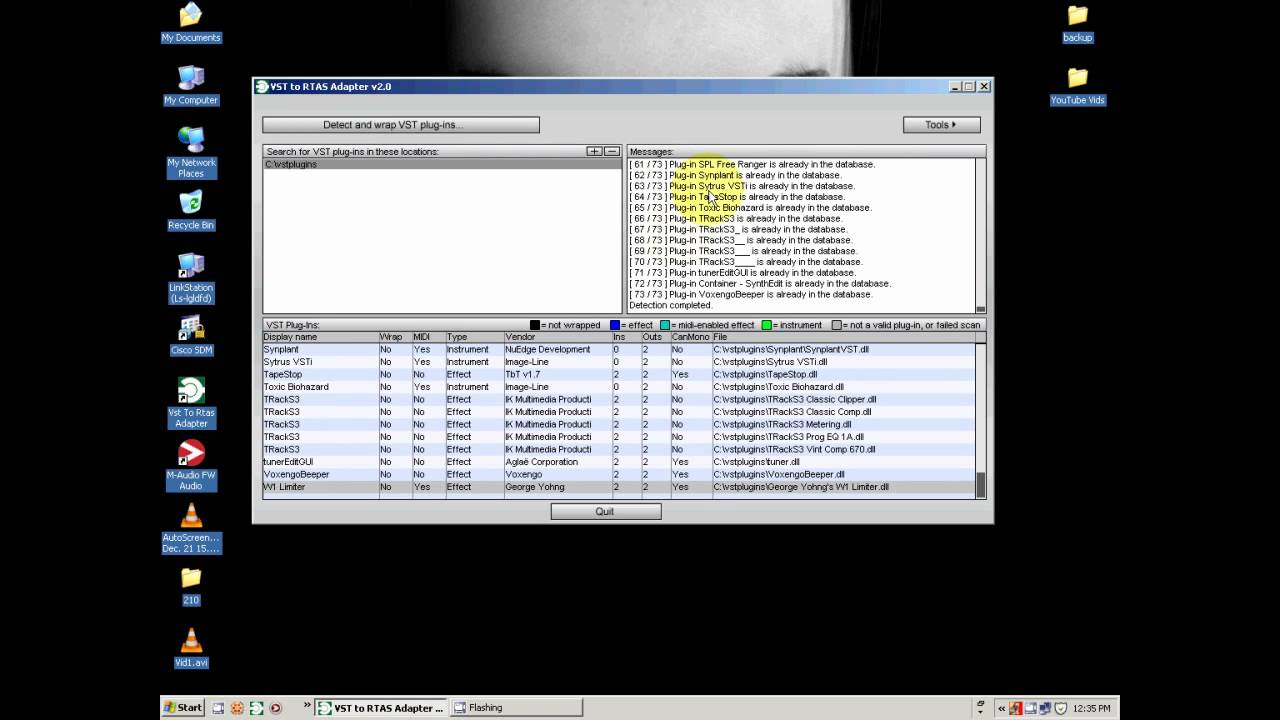
Task: Select My Network Places desktop icon
Action: tap(191, 152)
